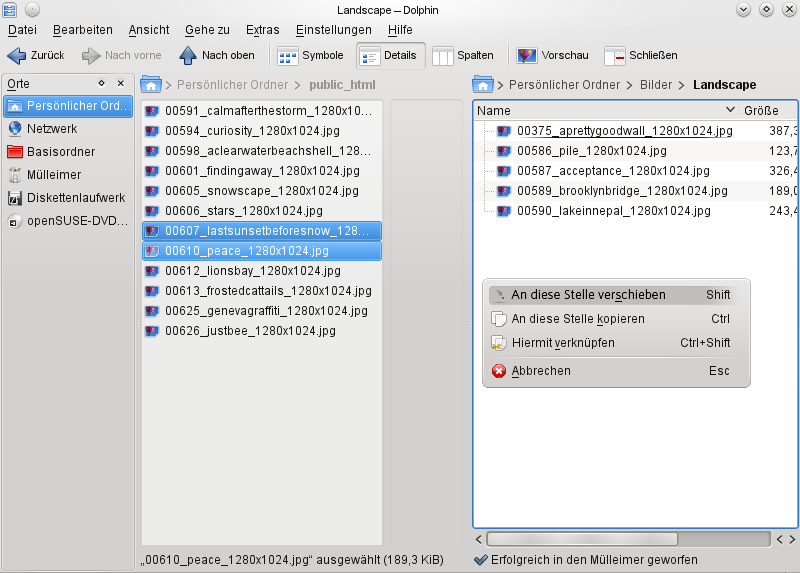Toggle the Details view mode
The width and height of the screenshot is (800, 573).
point(390,56)
